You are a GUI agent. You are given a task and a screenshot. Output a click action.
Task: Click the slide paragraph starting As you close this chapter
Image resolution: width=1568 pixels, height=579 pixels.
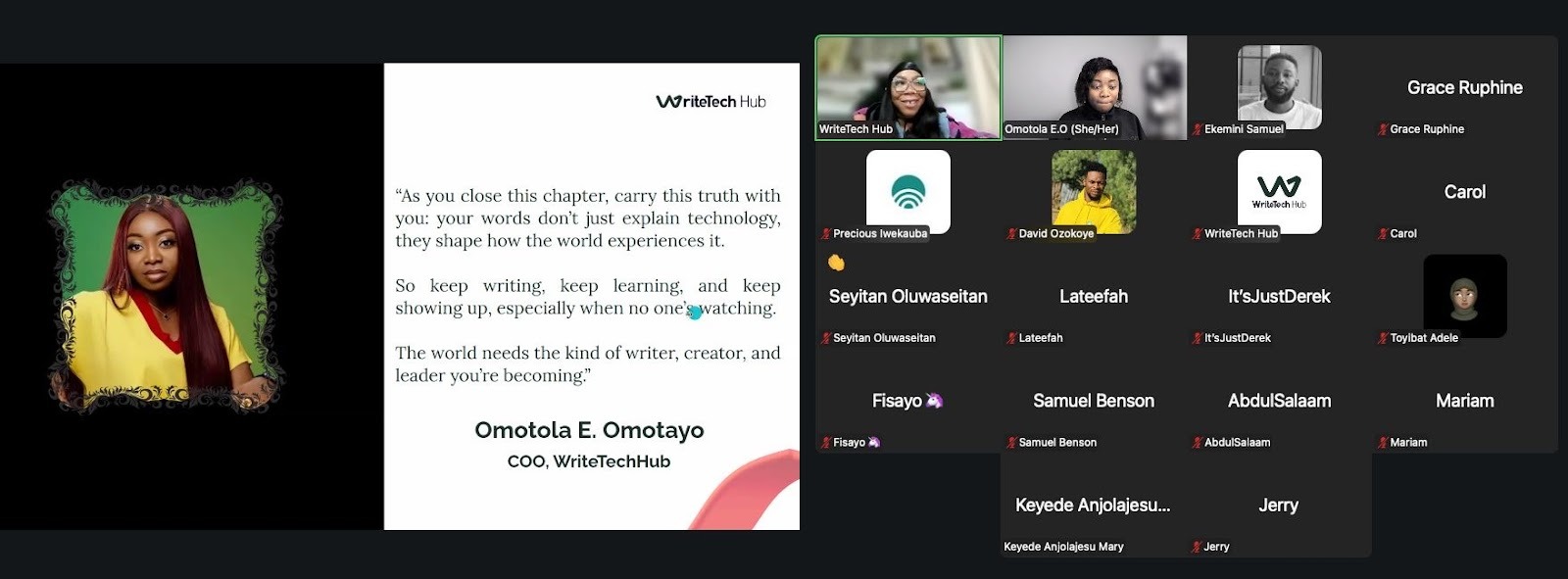click(x=588, y=217)
